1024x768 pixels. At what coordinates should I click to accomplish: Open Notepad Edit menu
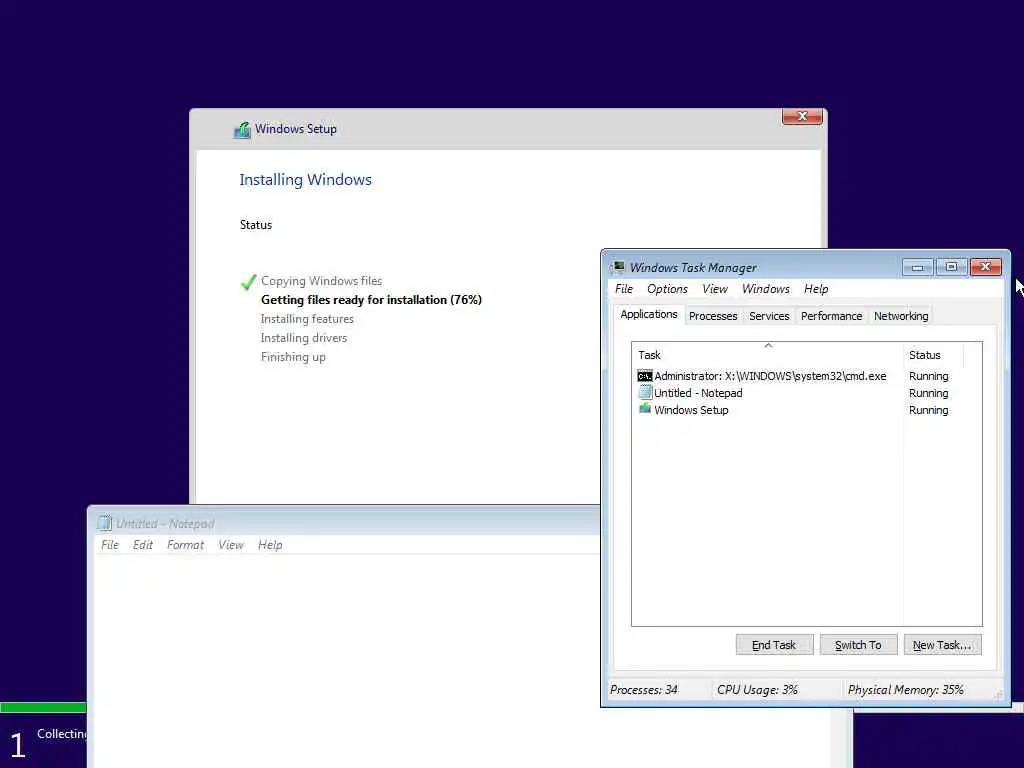tap(142, 545)
